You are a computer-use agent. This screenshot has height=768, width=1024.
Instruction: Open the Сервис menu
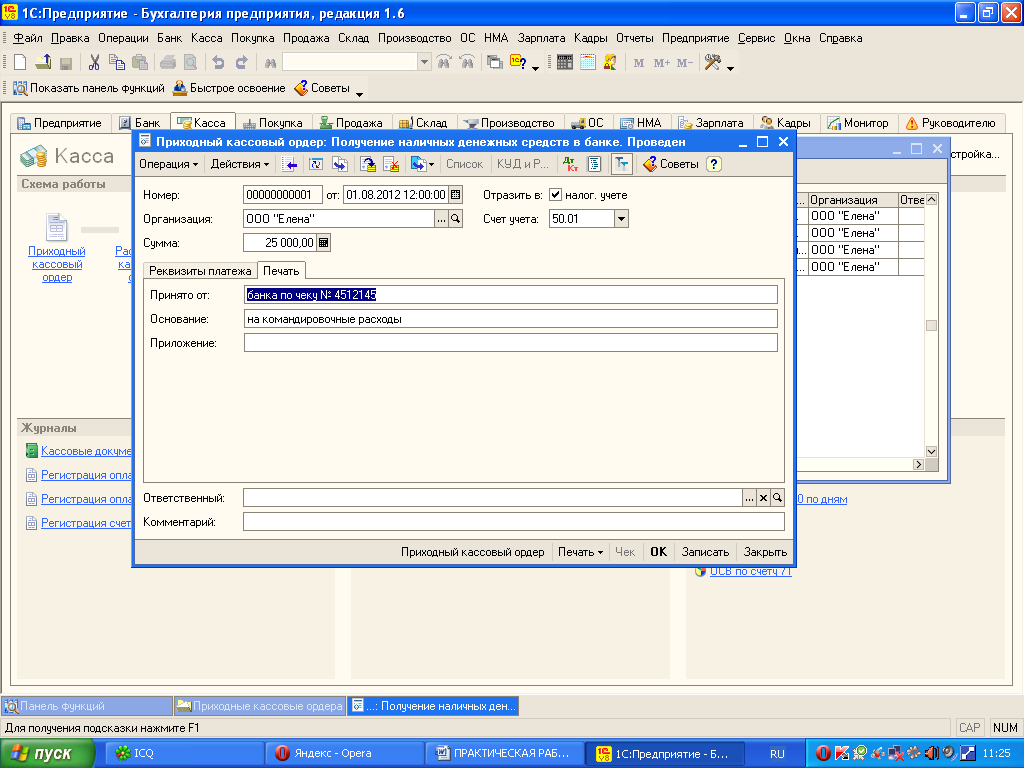coord(756,38)
